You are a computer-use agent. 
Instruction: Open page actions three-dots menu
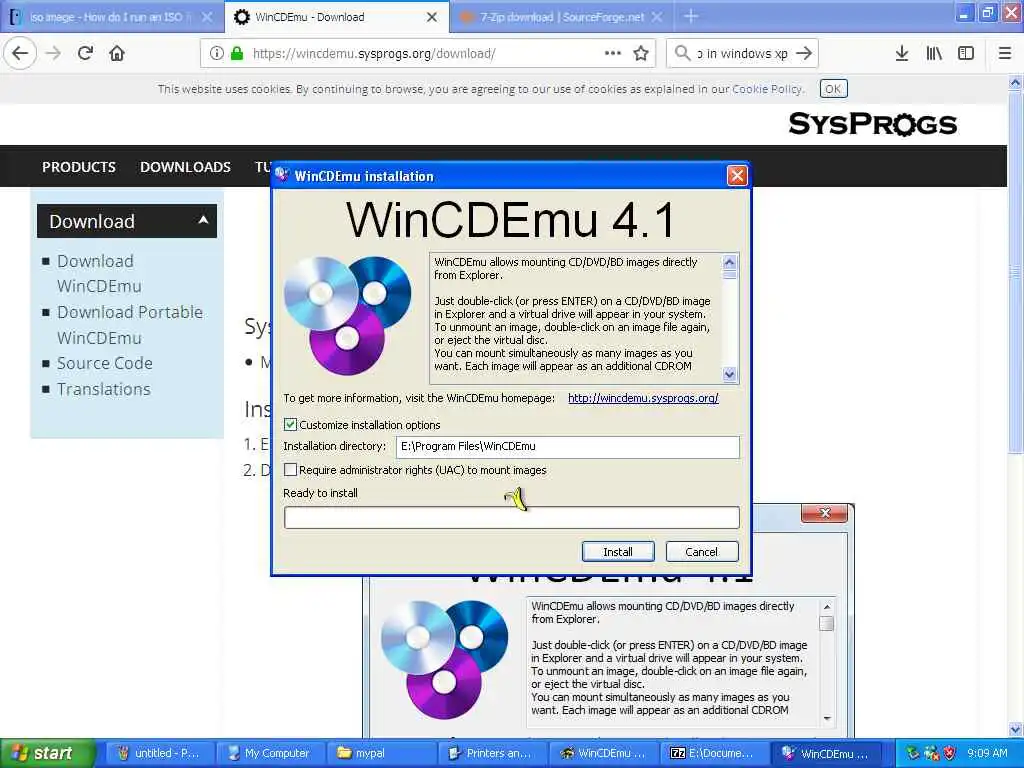pyautogui.click(x=613, y=53)
